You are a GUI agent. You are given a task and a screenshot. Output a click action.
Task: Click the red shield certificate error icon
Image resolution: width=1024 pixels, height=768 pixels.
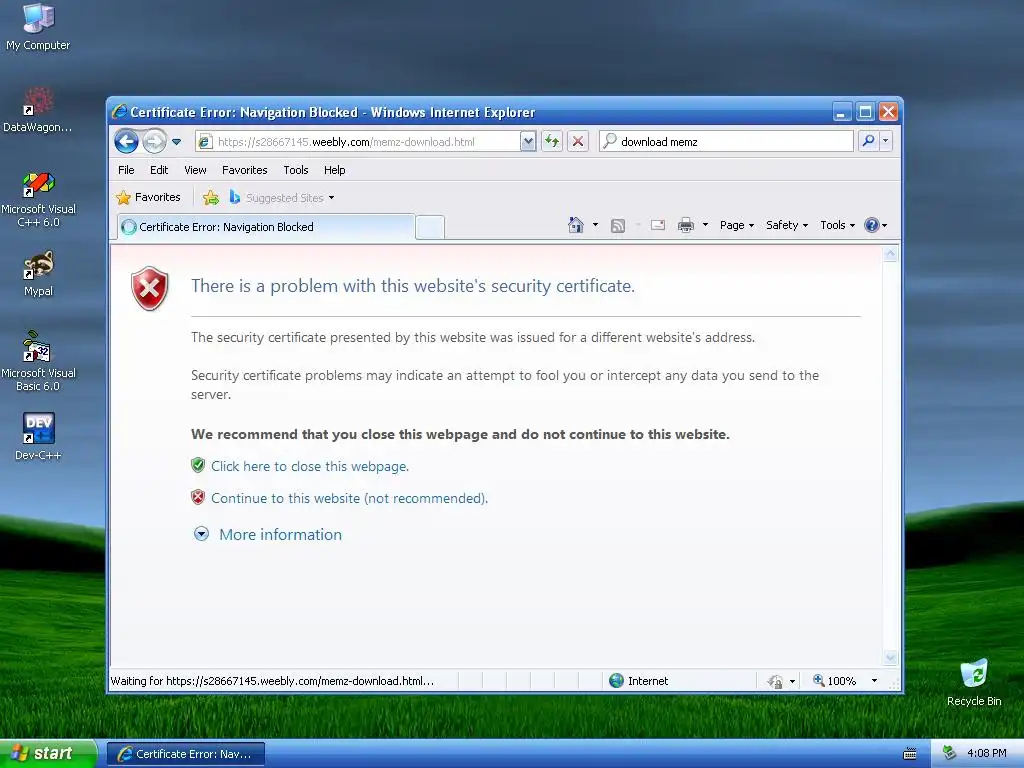150,288
